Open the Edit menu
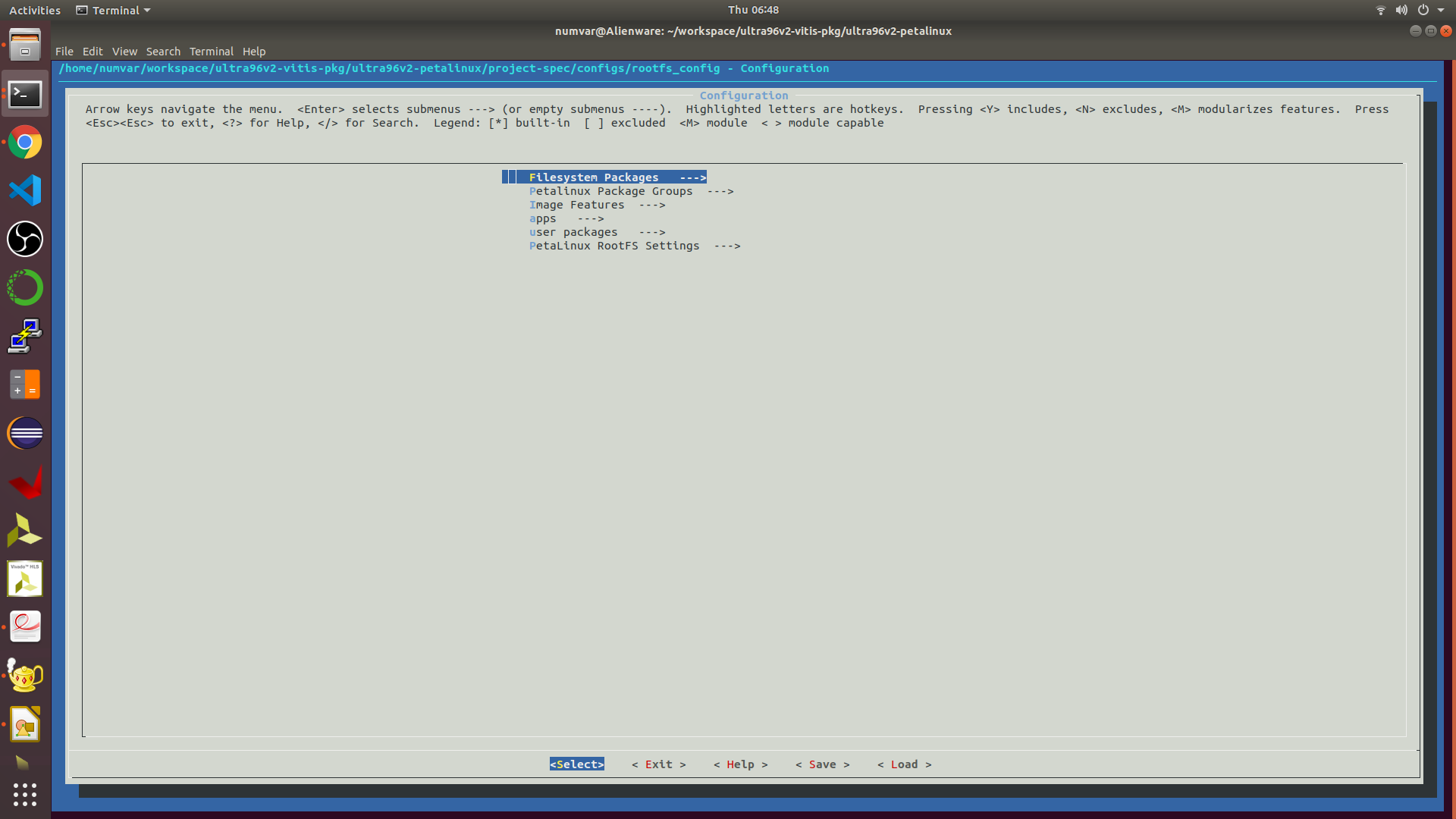Screen dimensions: 1456x819 pyautogui.click(x=93, y=52)
